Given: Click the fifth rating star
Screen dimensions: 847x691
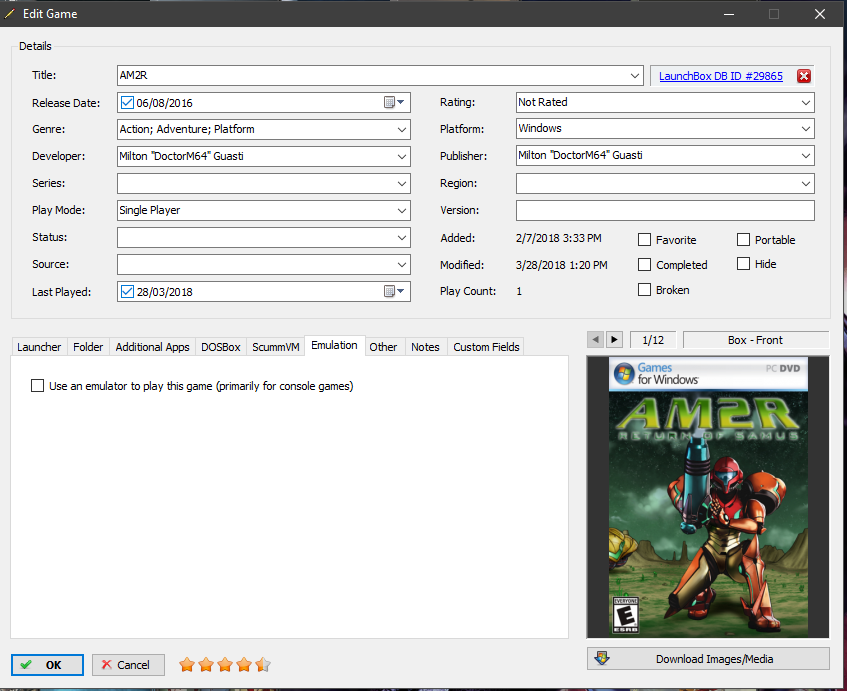Looking at the screenshot, I should tap(263, 665).
